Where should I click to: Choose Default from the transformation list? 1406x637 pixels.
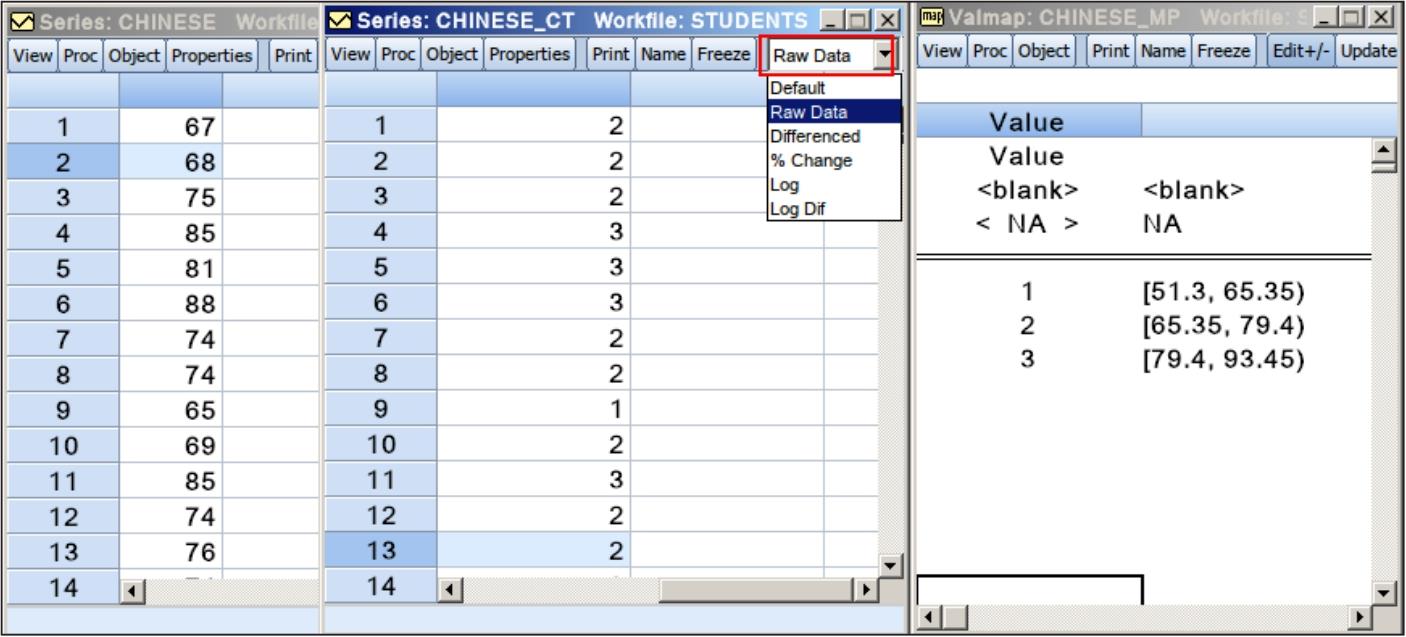tap(834, 87)
